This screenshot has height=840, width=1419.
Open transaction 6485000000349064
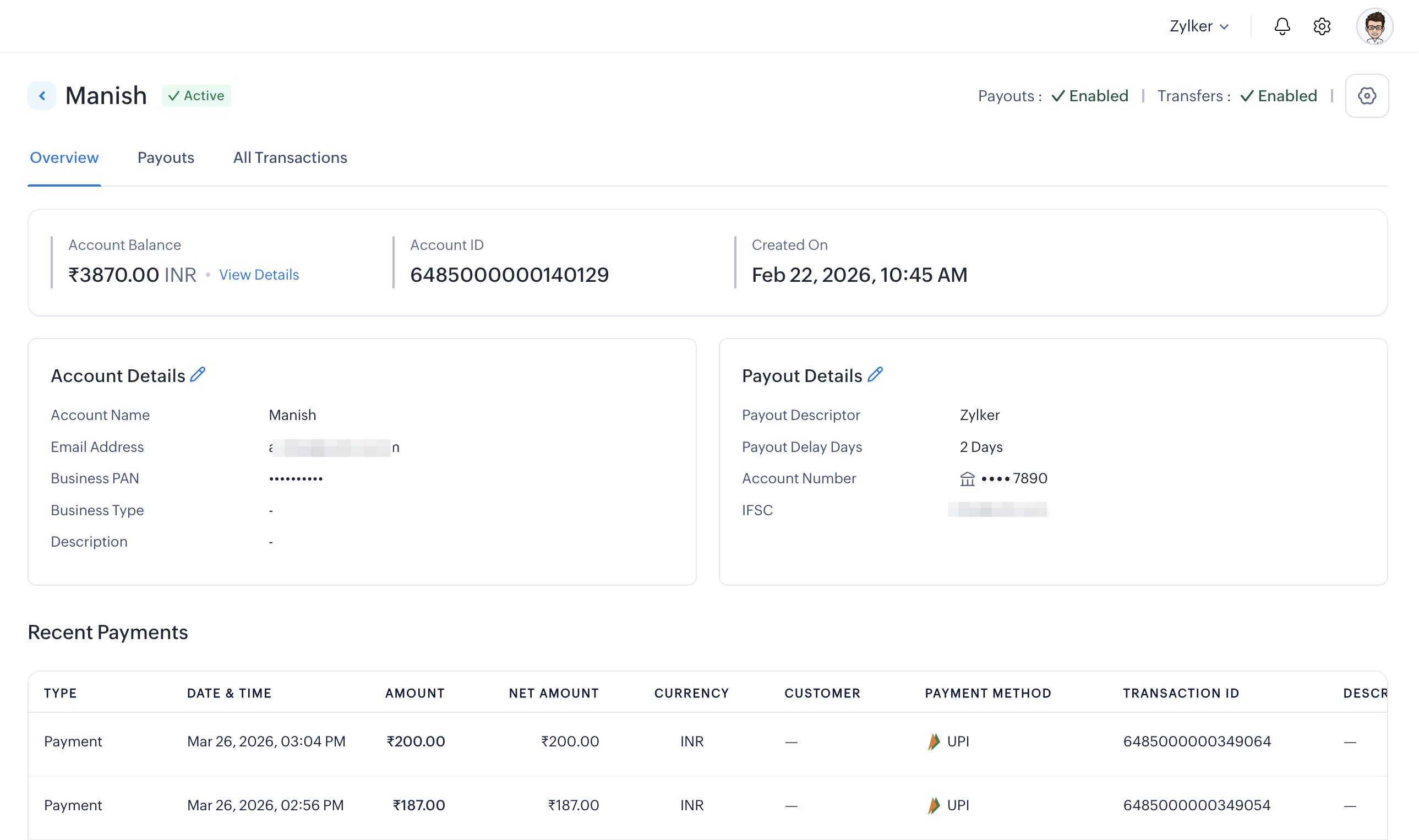point(1197,741)
